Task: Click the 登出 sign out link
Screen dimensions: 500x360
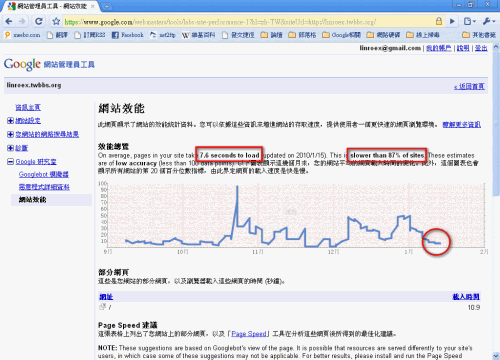Action: tap(481, 48)
